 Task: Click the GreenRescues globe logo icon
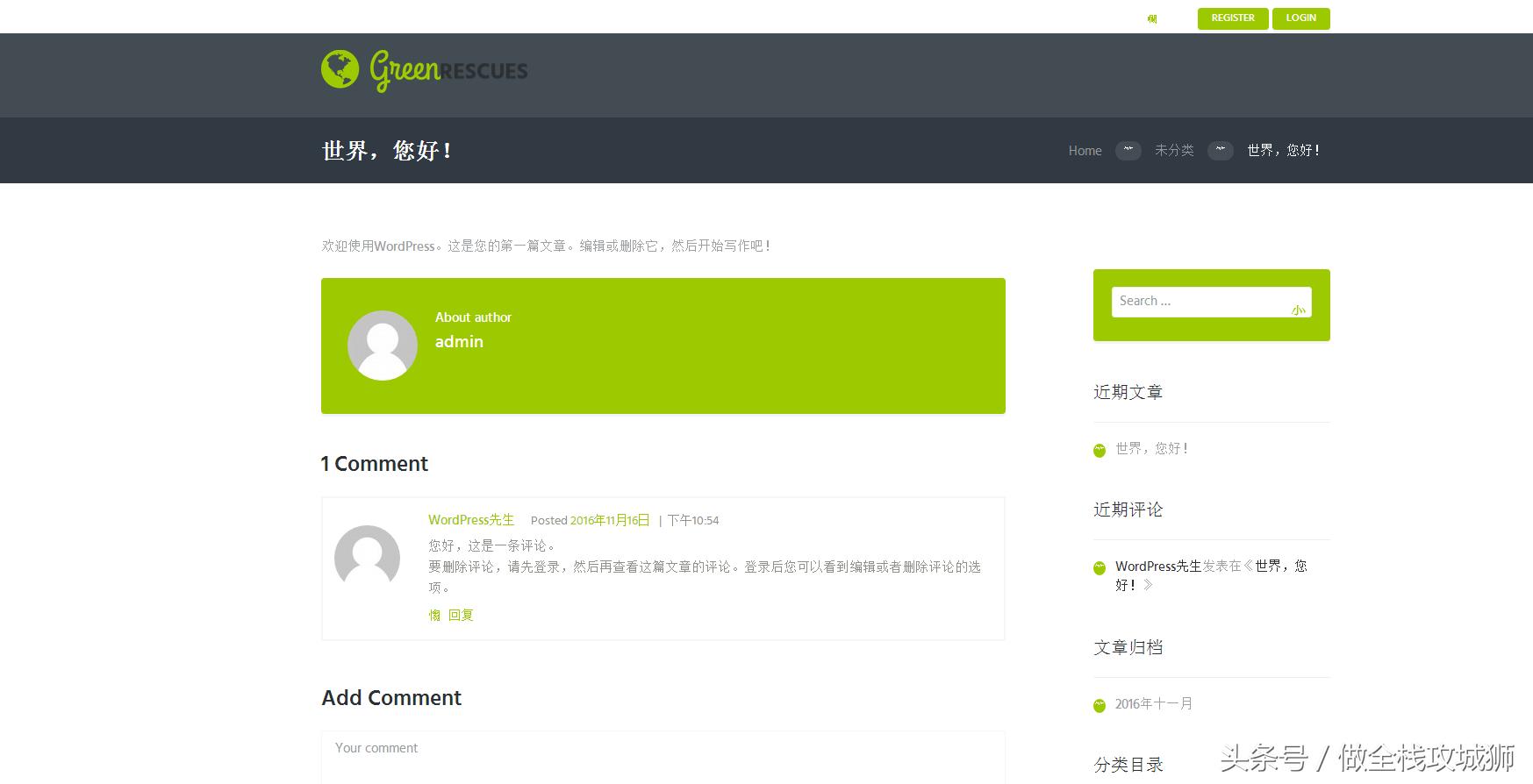click(340, 69)
